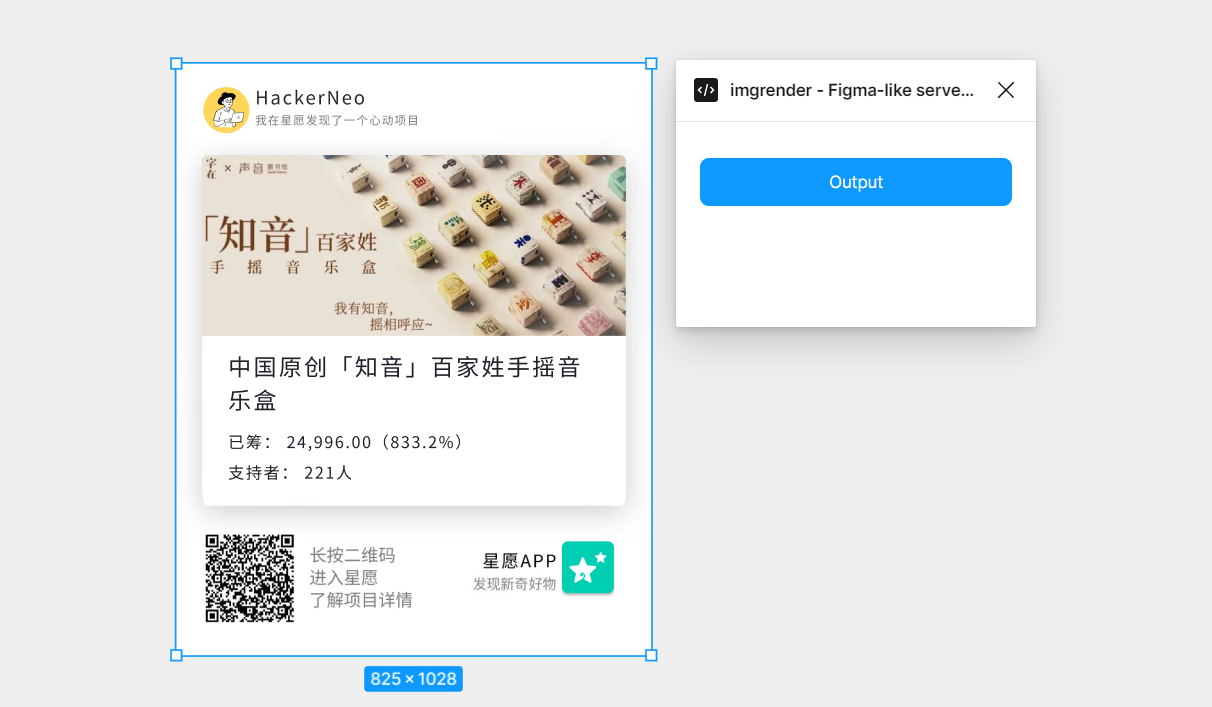1212x707 pixels.
Task: Close the imgrender plugin window
Action: pos(1006,90)
